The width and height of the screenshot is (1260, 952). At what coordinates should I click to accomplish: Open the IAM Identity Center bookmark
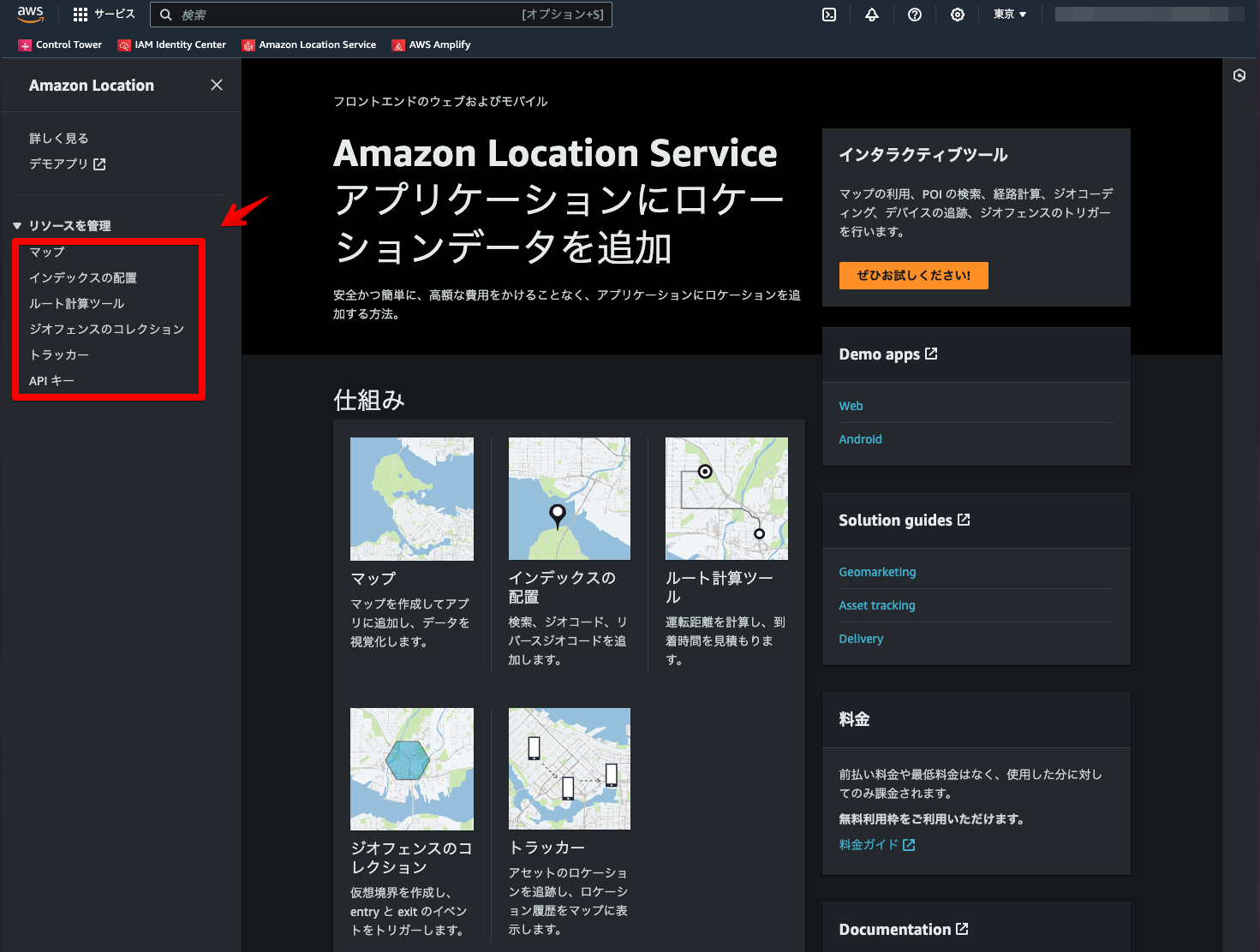172,45
